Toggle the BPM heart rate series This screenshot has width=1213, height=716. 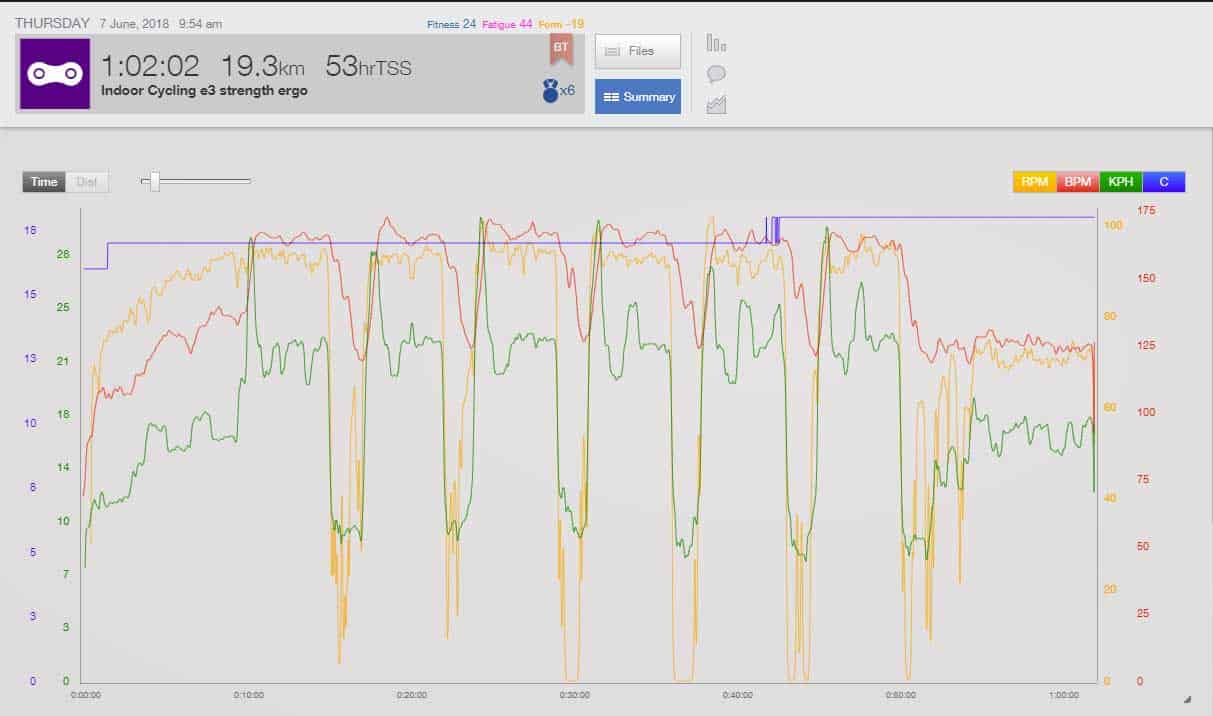(1078, 182)
